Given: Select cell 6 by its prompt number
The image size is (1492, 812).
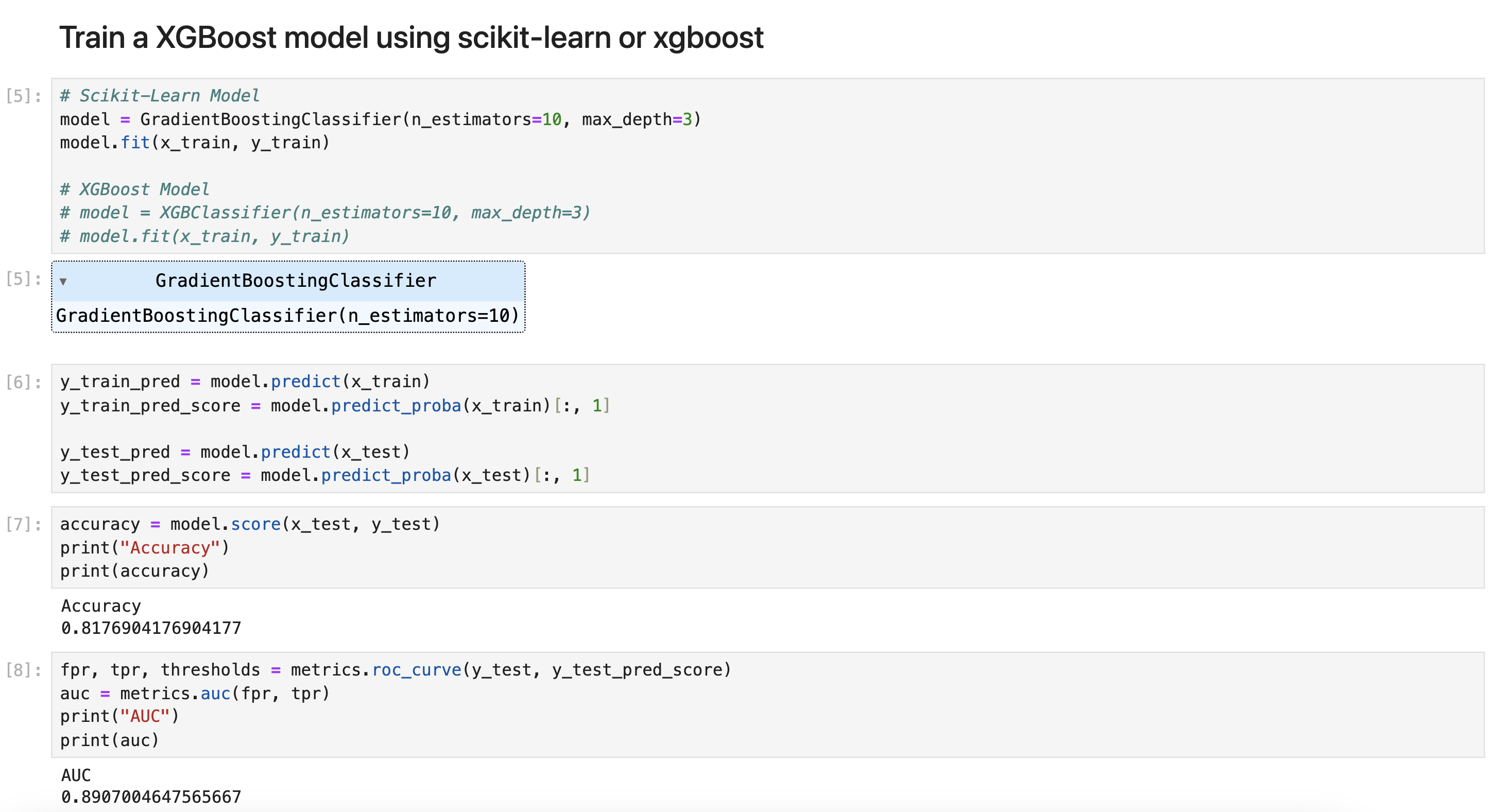Looking at the screenshot, I should click(x=24, y=382).
